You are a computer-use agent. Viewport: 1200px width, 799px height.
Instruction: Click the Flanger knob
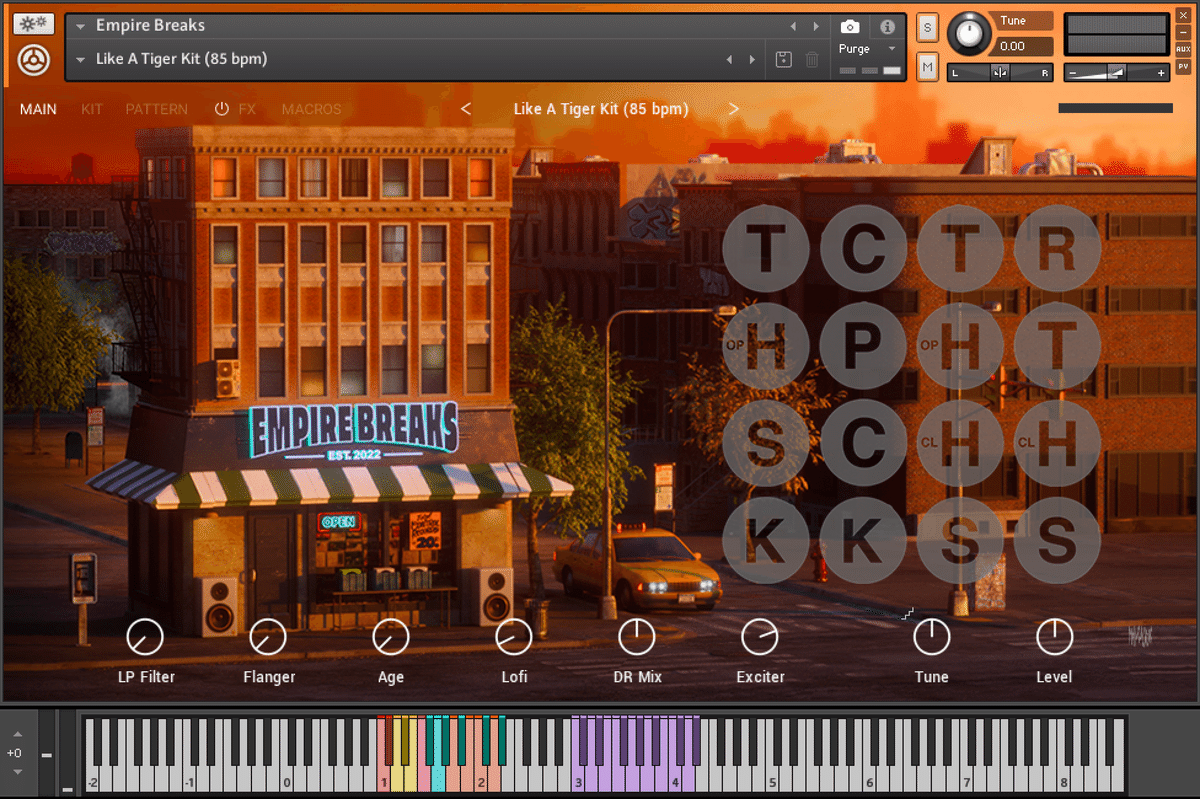268,637
